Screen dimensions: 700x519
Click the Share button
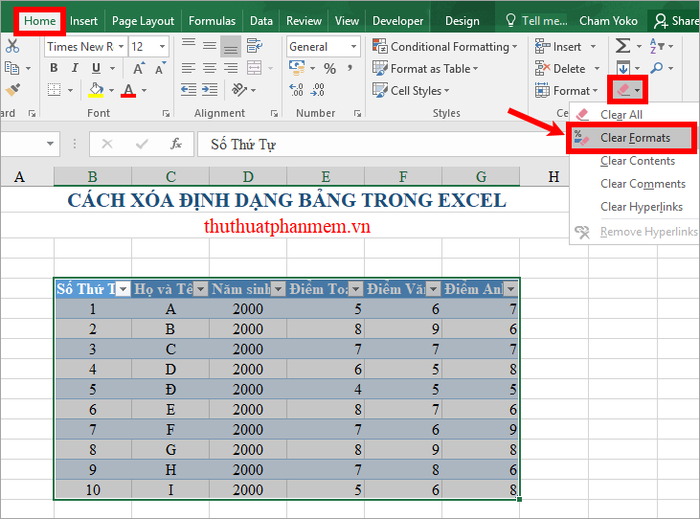(x=677, y=20)
